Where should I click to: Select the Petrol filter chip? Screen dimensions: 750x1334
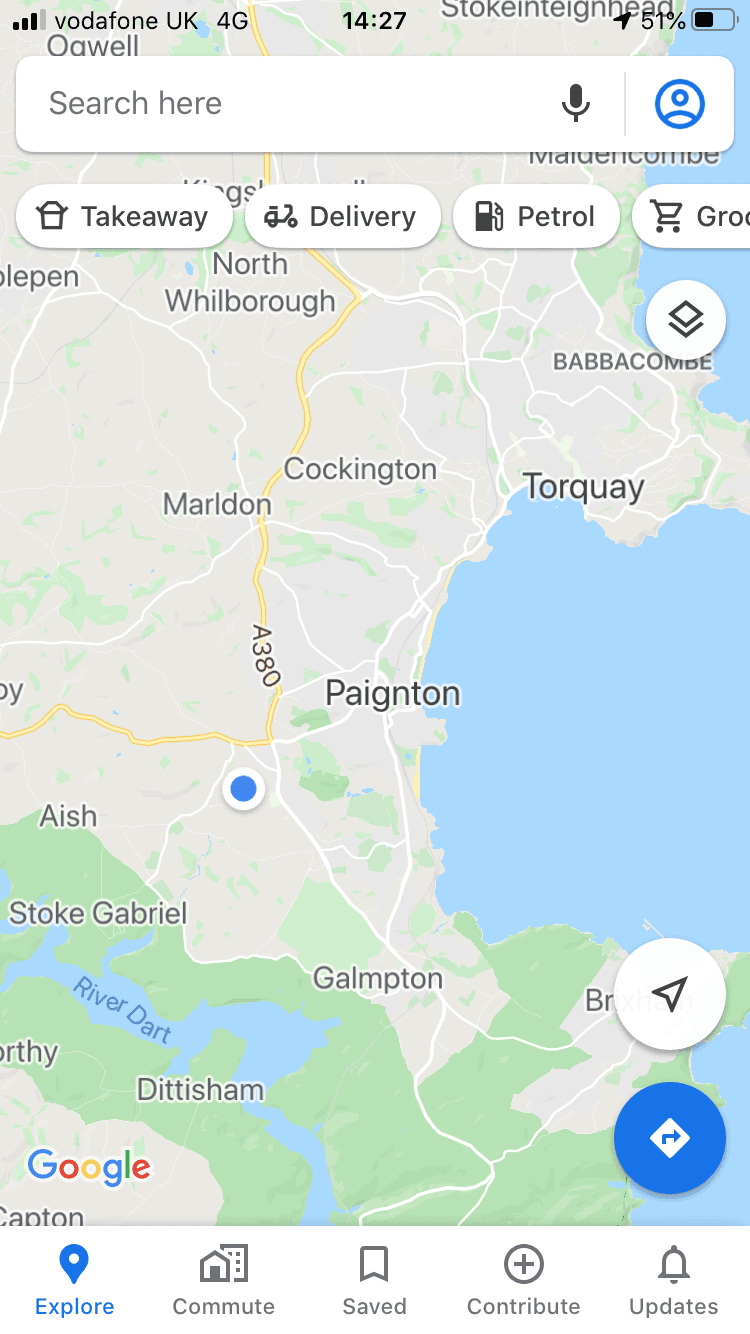pos(536,216)
